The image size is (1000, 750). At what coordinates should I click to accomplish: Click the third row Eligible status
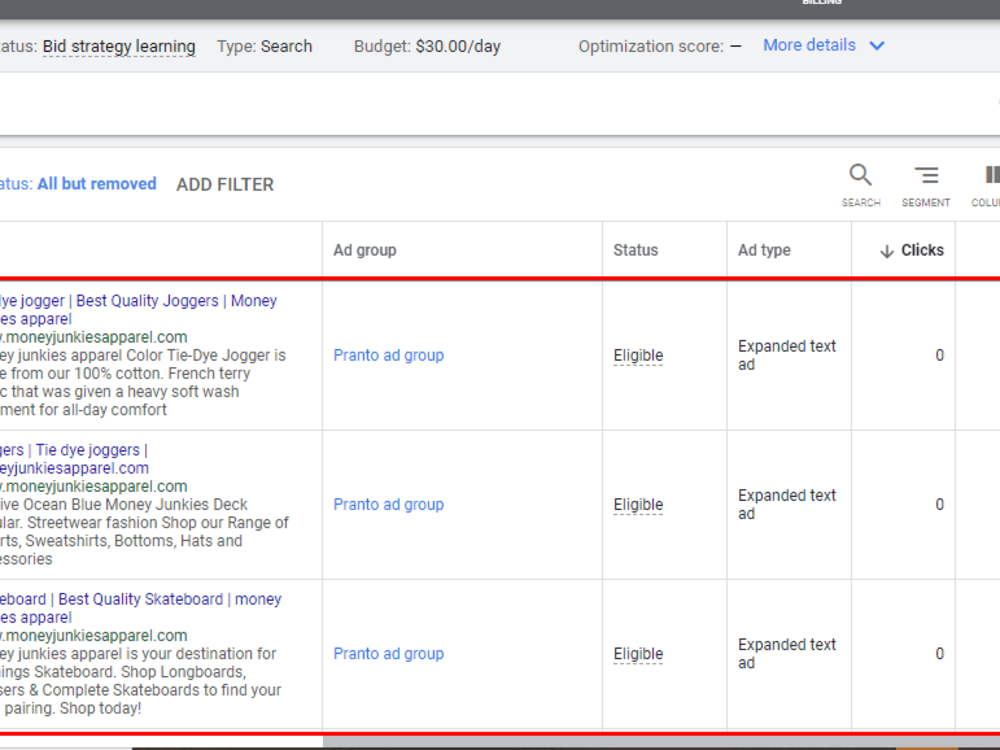(638, 654)
